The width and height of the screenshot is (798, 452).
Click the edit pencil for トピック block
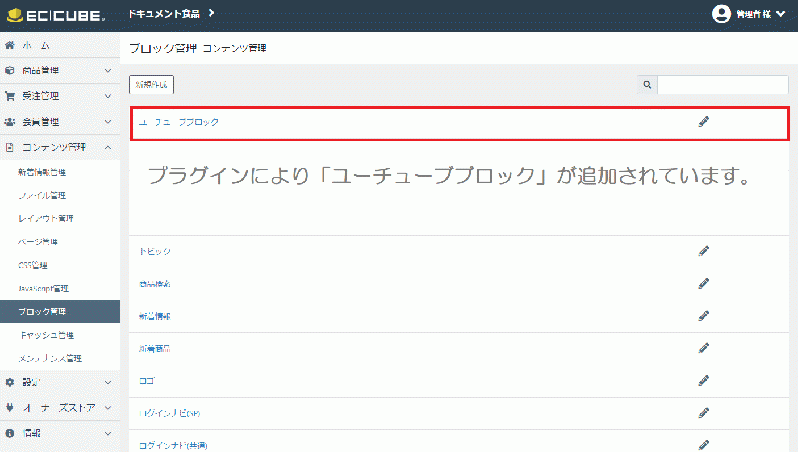click(703, 251)
